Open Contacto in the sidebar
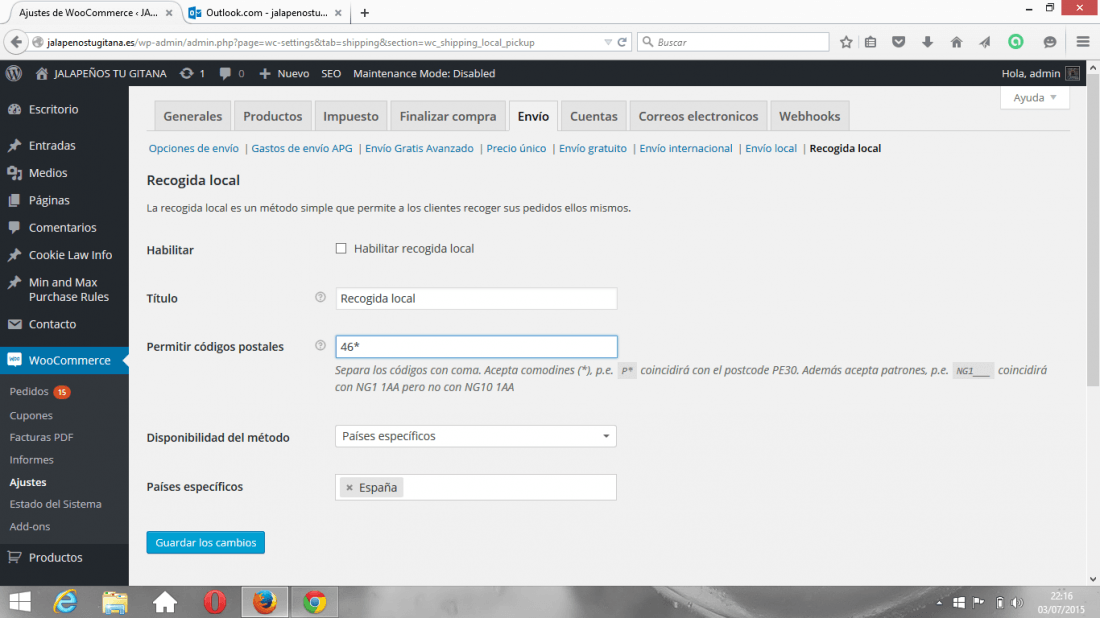The width and height of the screenshot is (1100, 618). click(53, 324)
